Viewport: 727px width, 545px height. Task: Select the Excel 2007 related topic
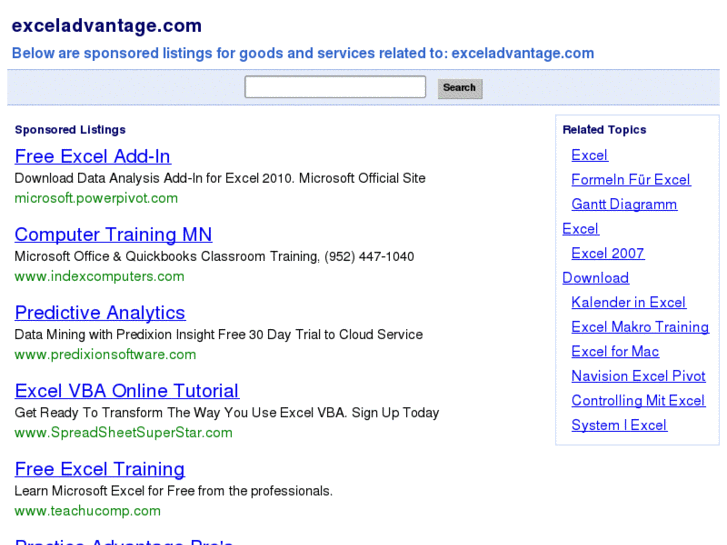pos(608,253)
